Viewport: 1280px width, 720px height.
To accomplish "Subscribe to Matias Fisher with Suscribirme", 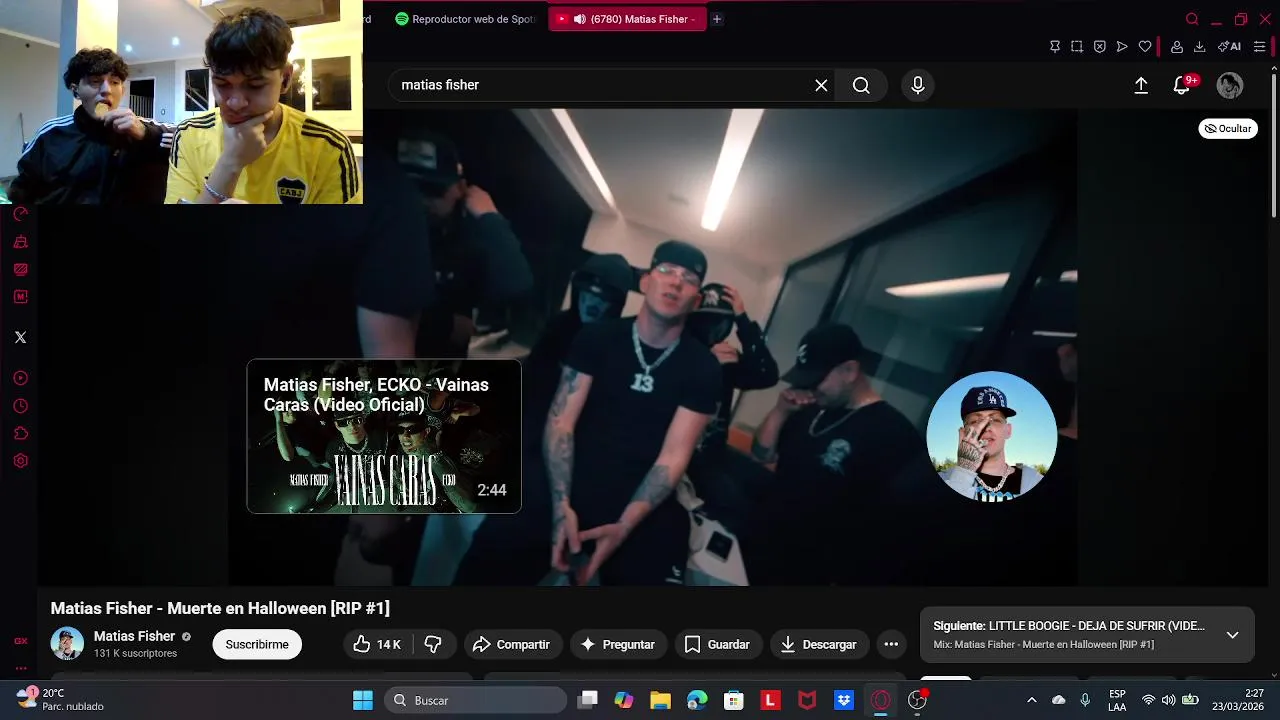I will 257,645.
